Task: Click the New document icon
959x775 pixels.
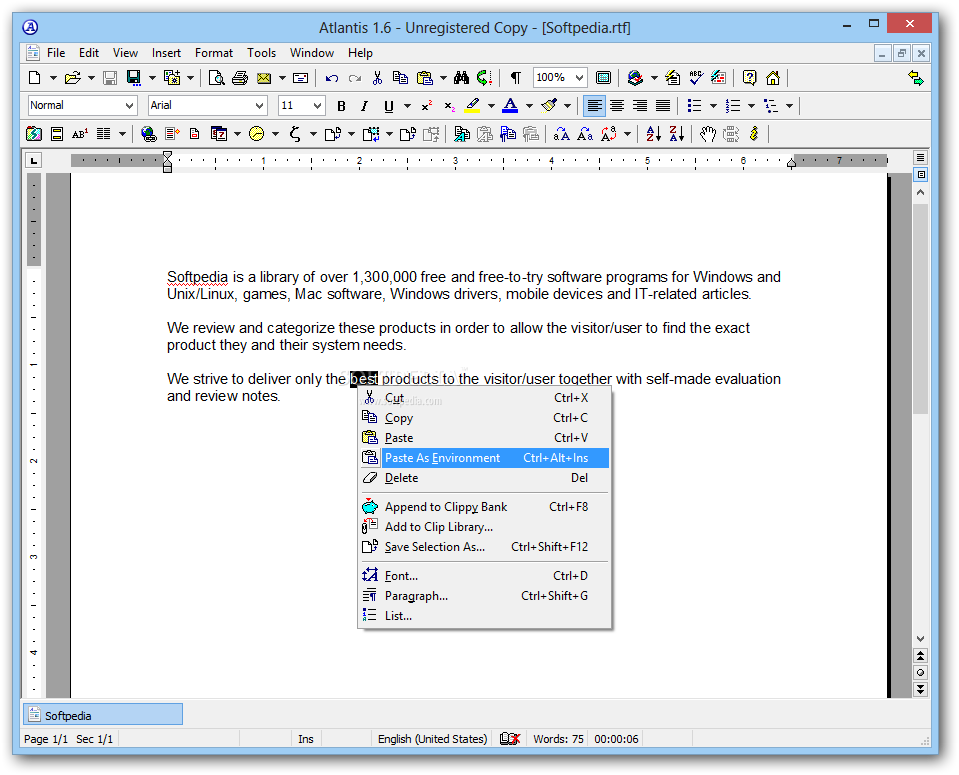Action: tap(35, 78)
